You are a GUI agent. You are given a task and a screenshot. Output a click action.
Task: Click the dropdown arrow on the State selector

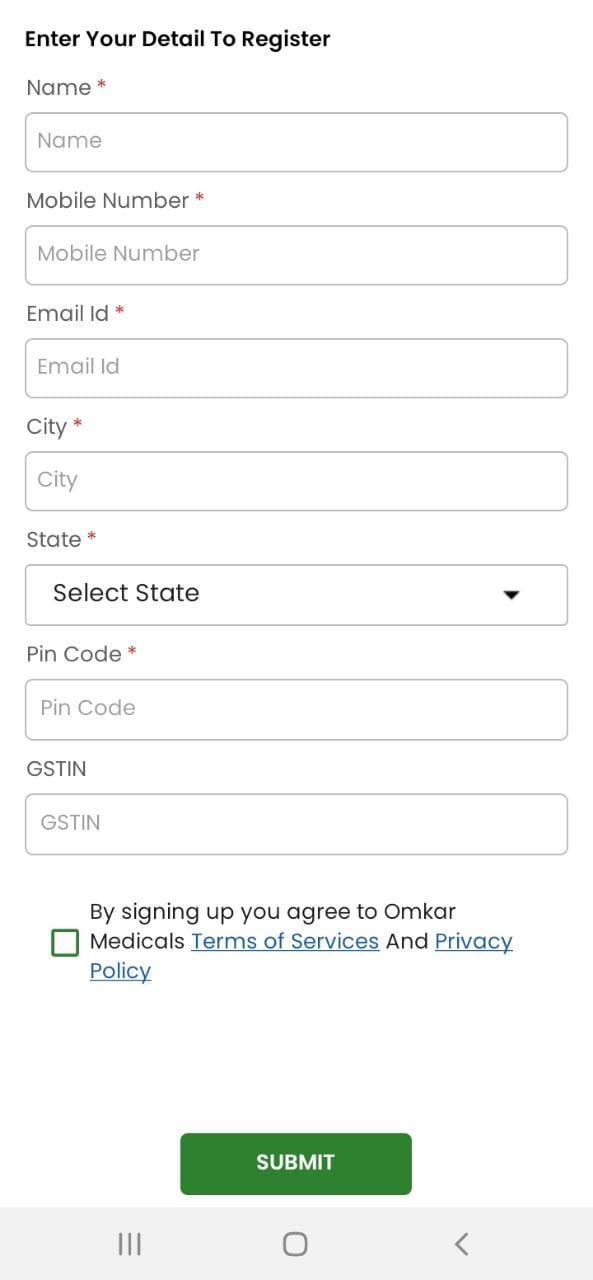[511, 594]
